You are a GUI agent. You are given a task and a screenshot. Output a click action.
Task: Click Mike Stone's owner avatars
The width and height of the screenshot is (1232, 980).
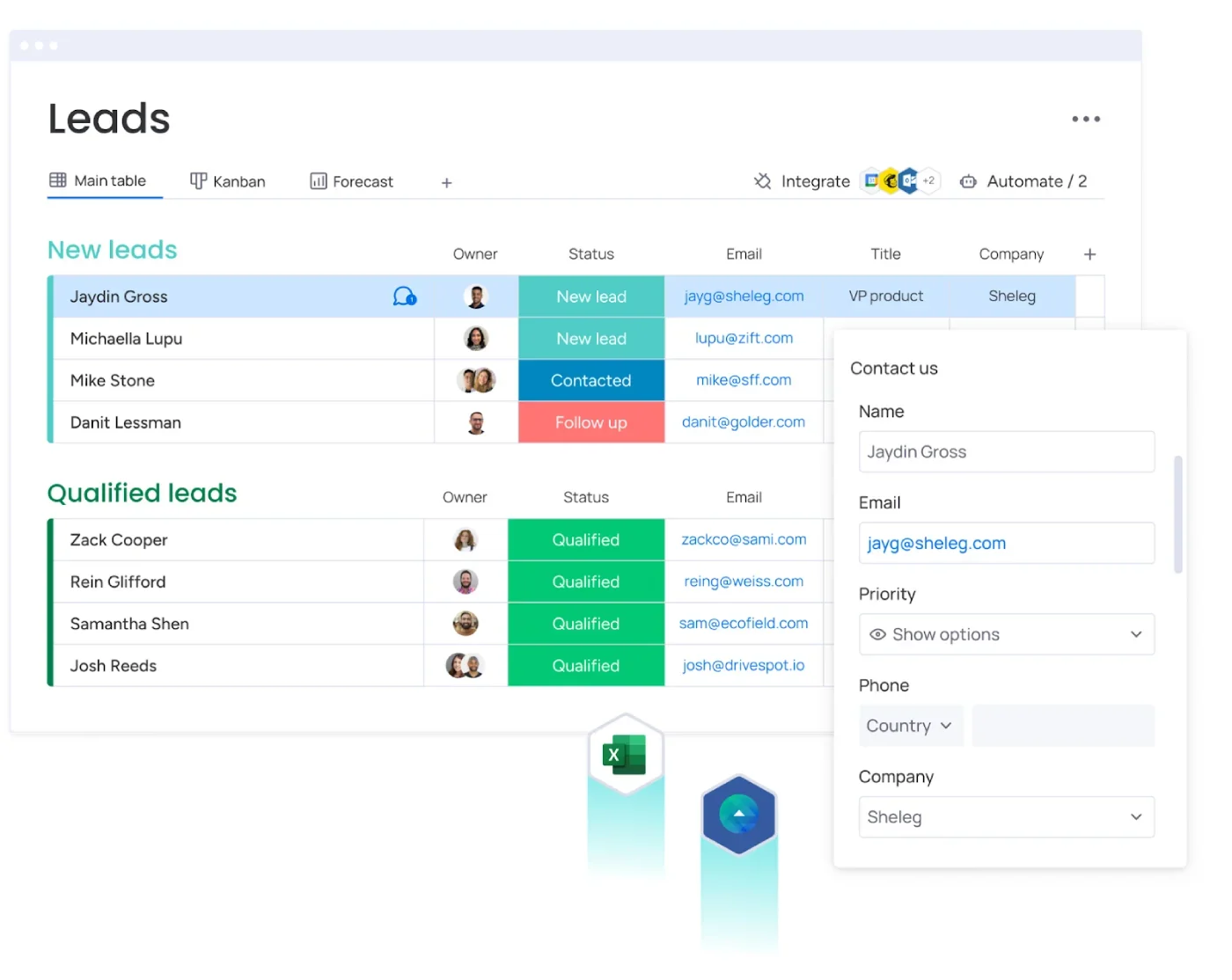476,380
